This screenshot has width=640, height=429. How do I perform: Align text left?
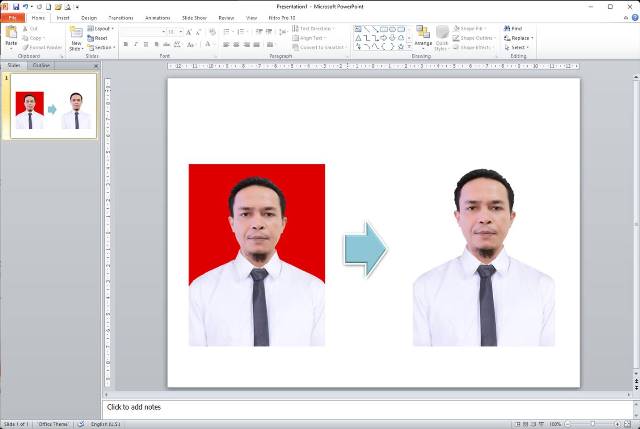226,44
